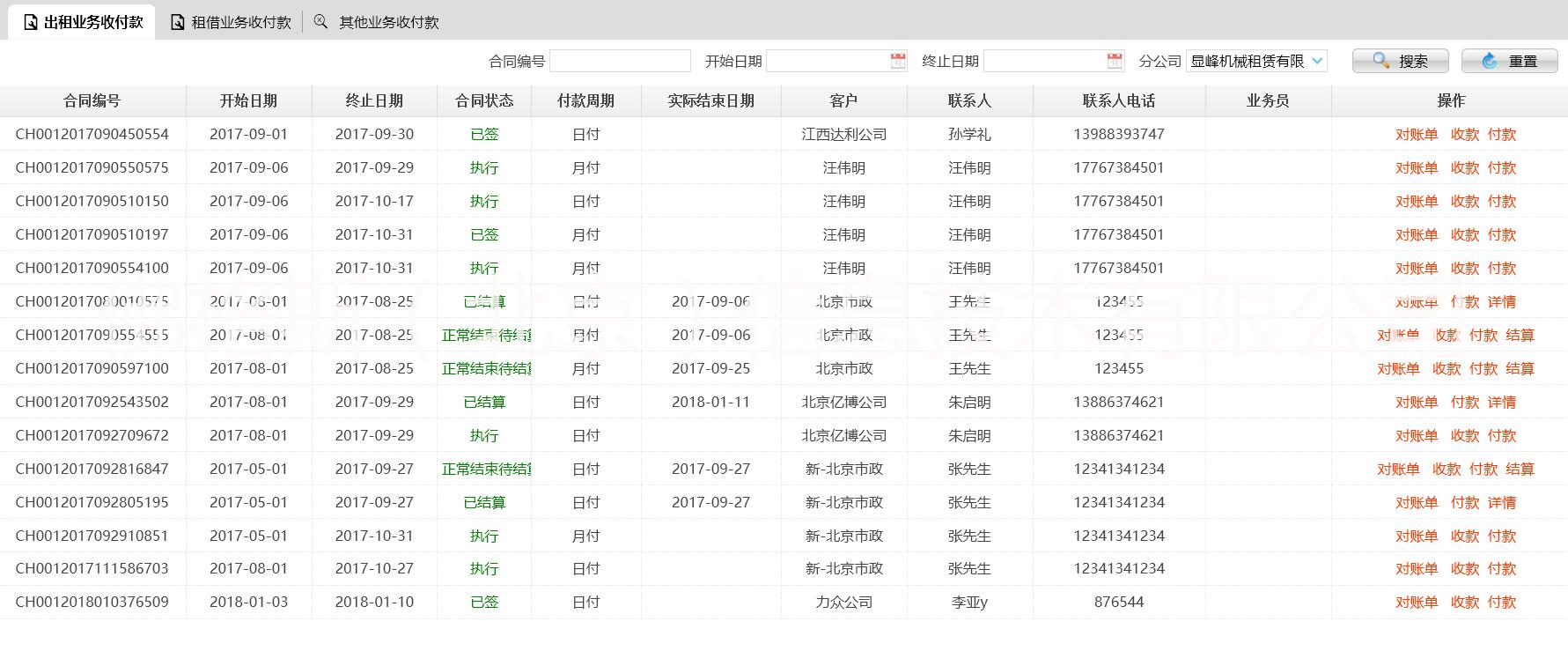The width and height of the screenshot is (1568, 651).
Task: Click phone number 13988393747
Action: coord(1119,134)
